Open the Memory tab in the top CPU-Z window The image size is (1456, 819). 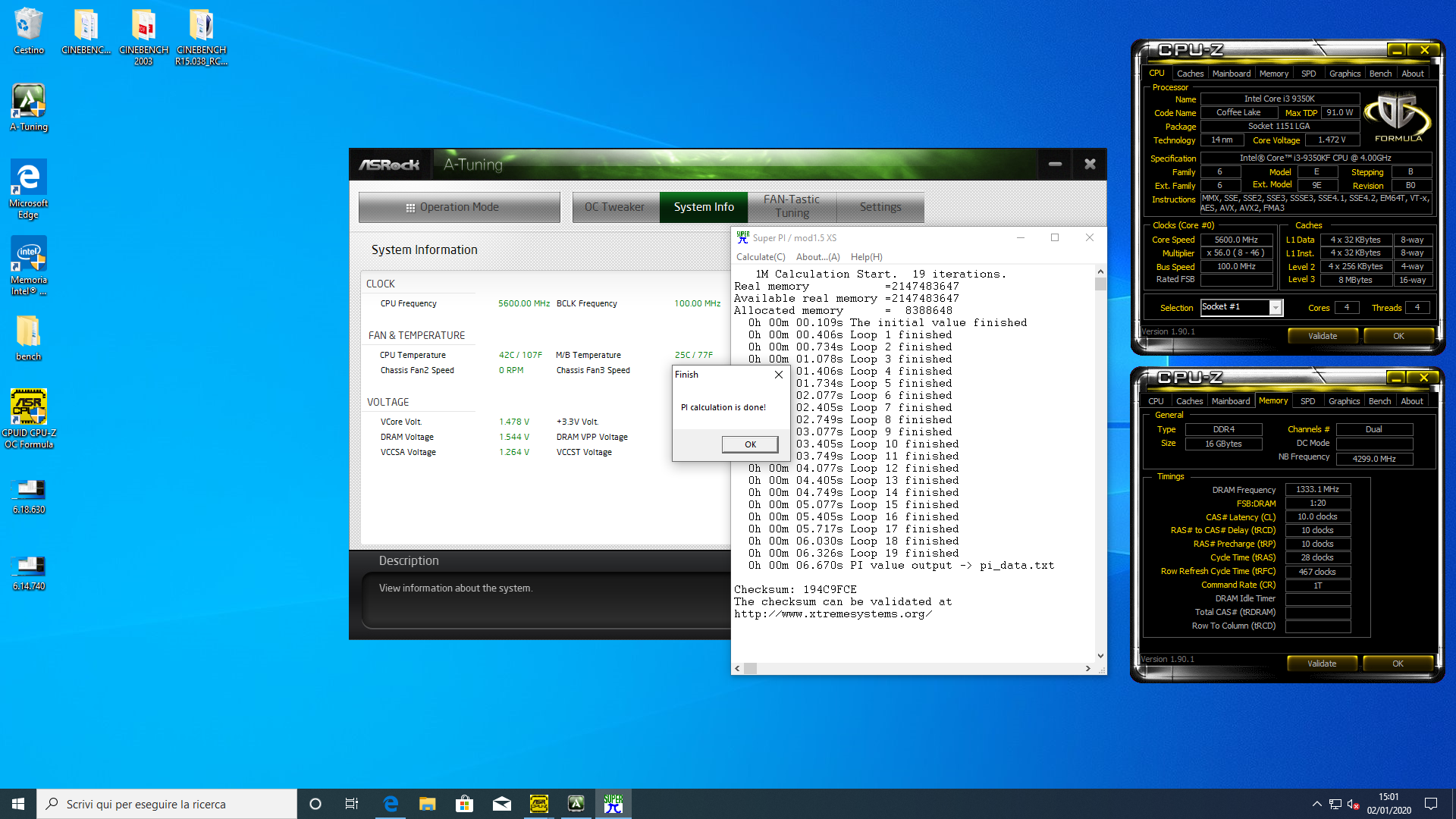(1274, 74)
